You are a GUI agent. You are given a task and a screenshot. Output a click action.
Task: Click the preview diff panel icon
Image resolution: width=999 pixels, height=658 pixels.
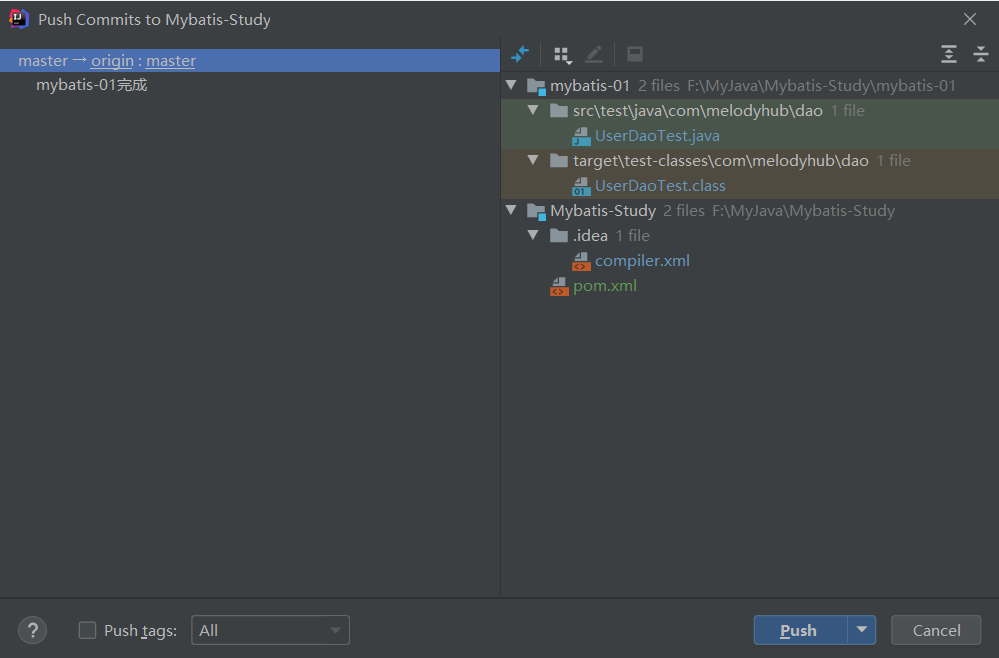click(635, 54)
